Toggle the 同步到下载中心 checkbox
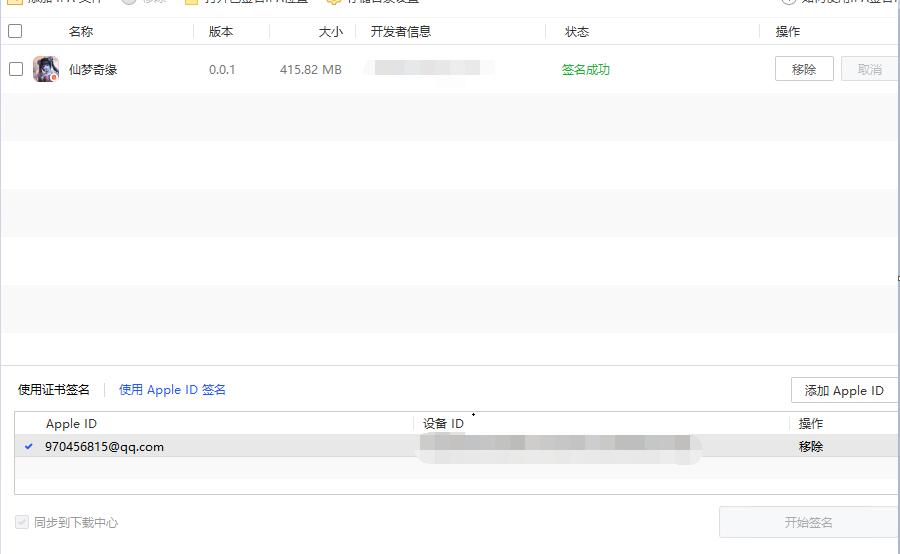This screenshot has height=554, width=900. 22,522
